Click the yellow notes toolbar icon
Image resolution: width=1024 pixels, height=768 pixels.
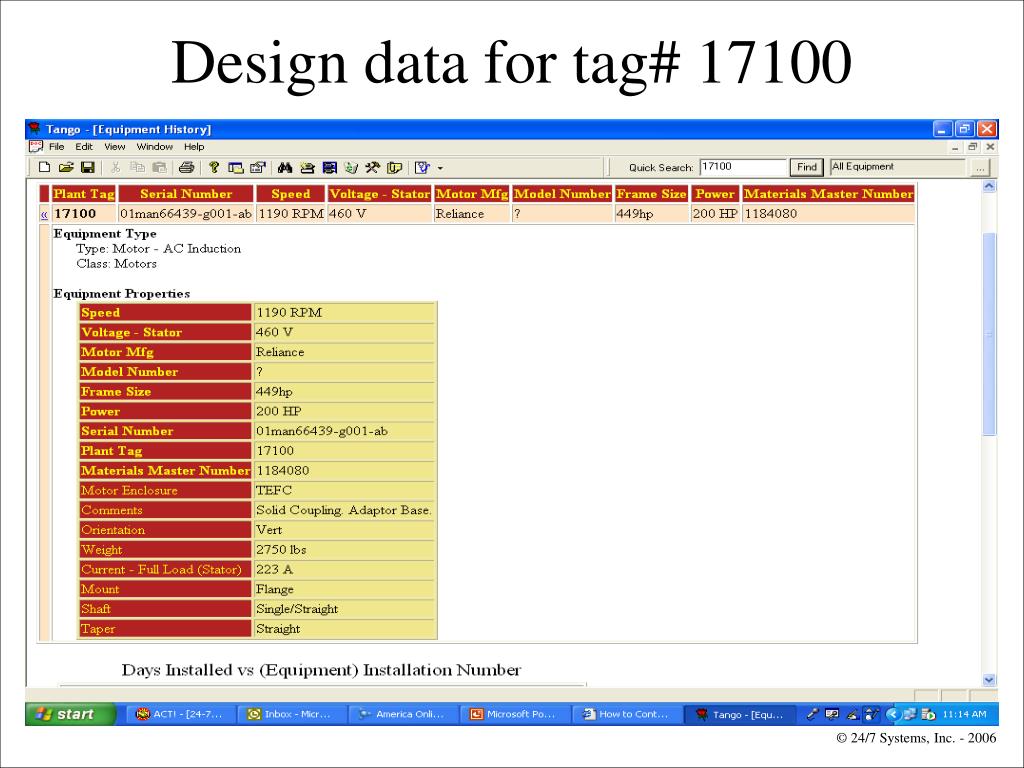pos(394,167)
